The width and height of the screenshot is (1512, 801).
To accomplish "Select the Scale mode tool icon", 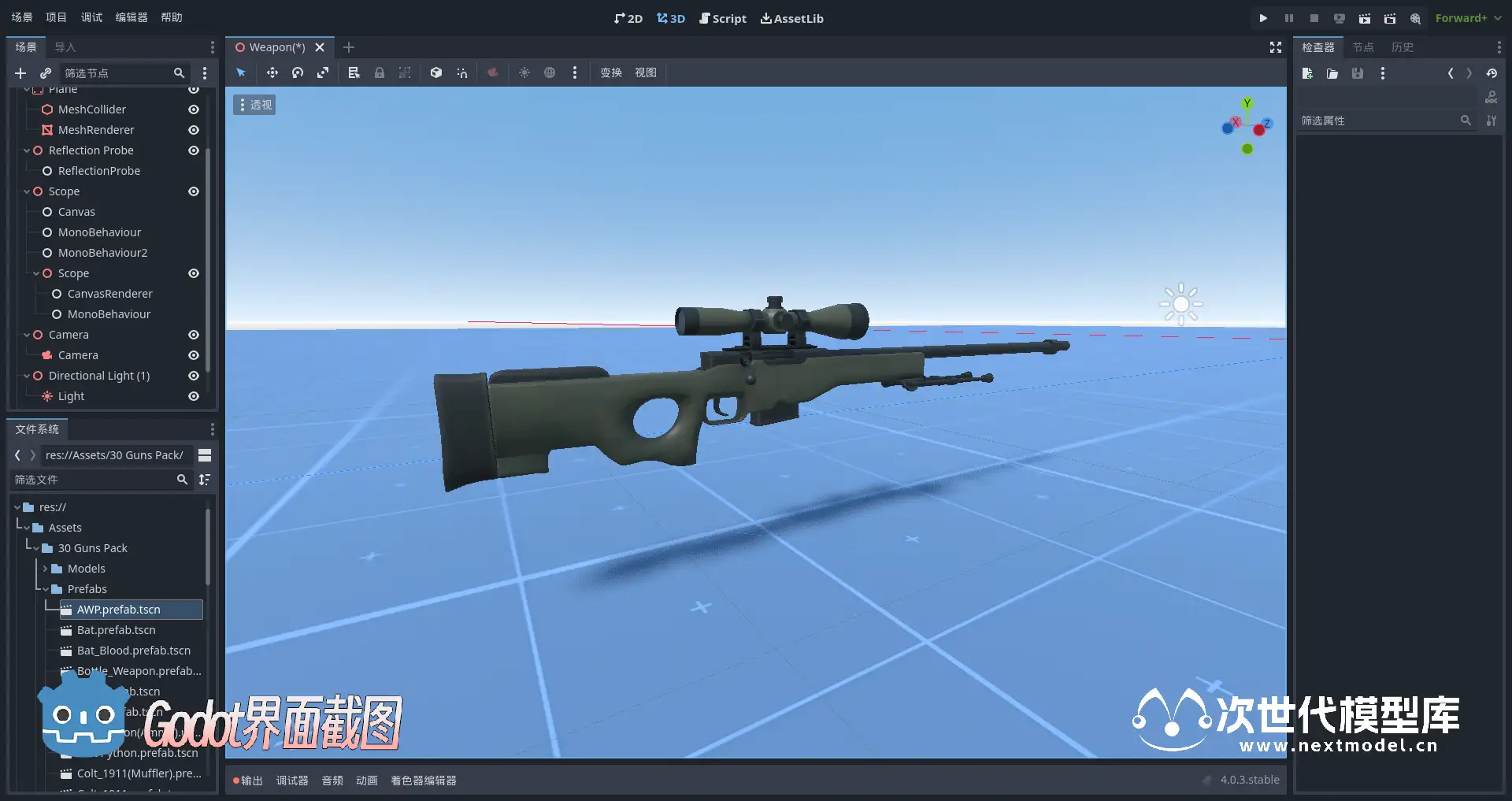I will coord(323,72).
